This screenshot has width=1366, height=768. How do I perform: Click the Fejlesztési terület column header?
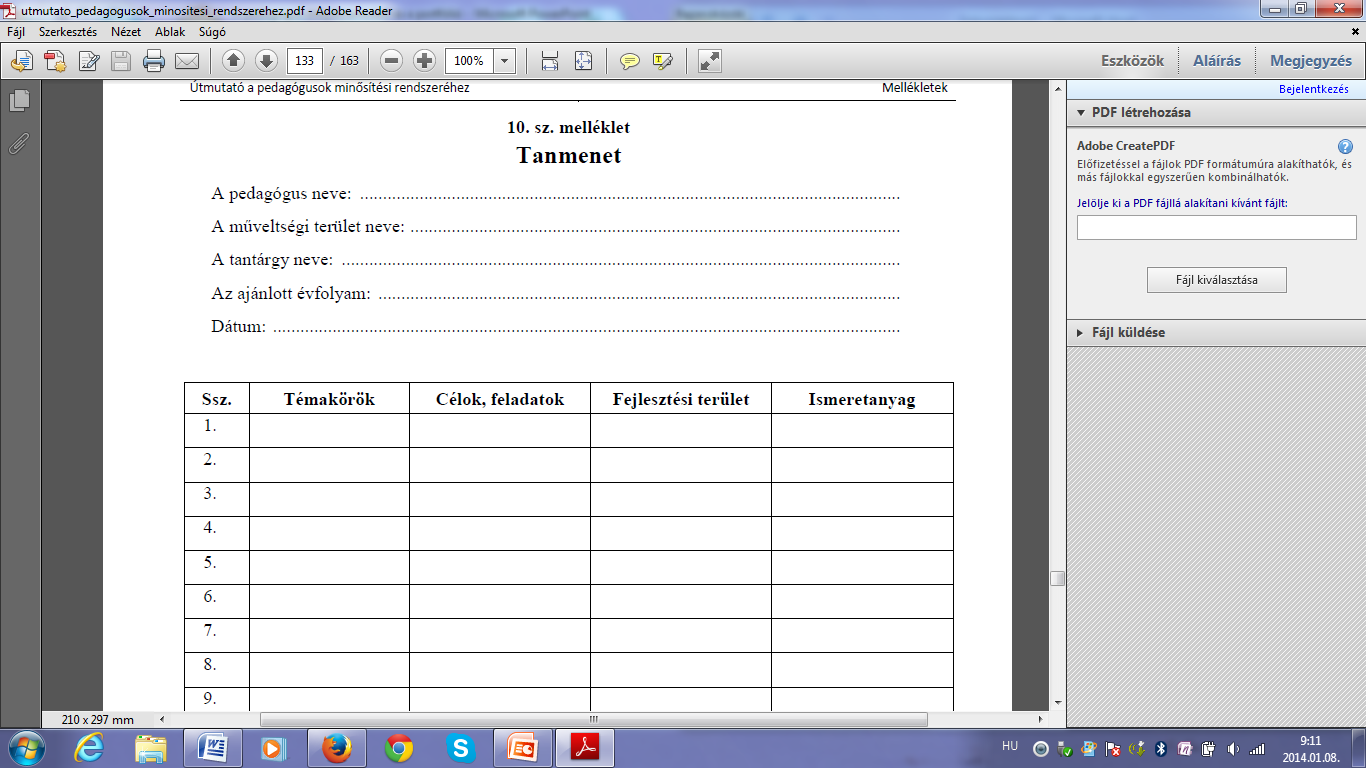pyautogui.click(x=681, y=399)
